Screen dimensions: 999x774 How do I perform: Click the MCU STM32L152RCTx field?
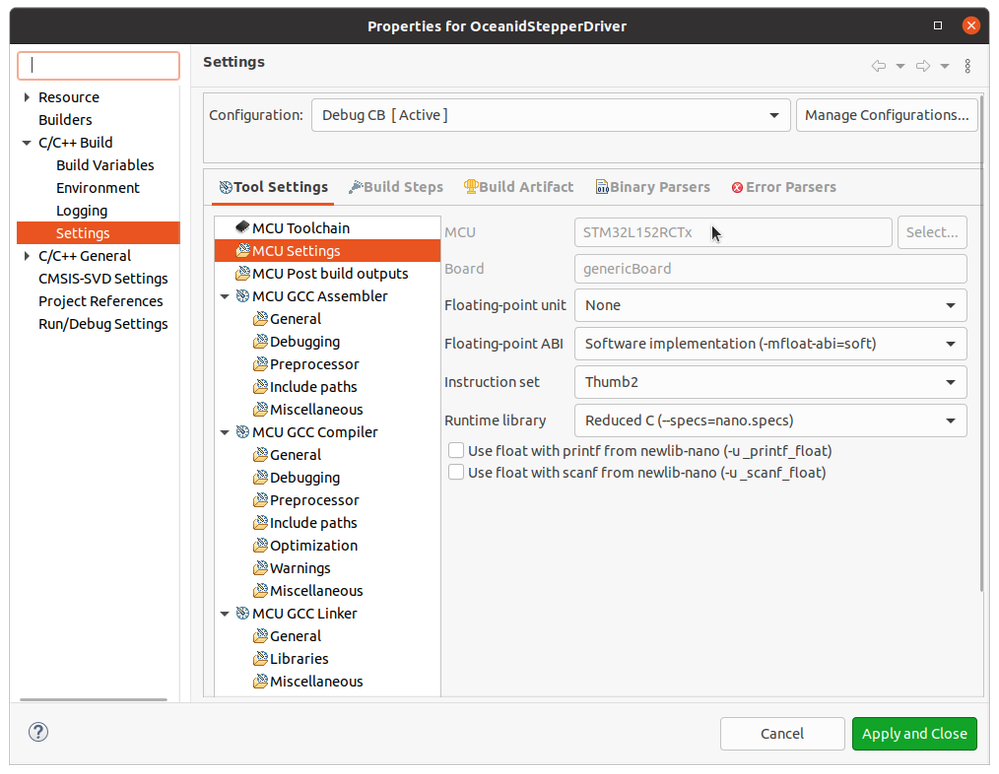(733, 232)
